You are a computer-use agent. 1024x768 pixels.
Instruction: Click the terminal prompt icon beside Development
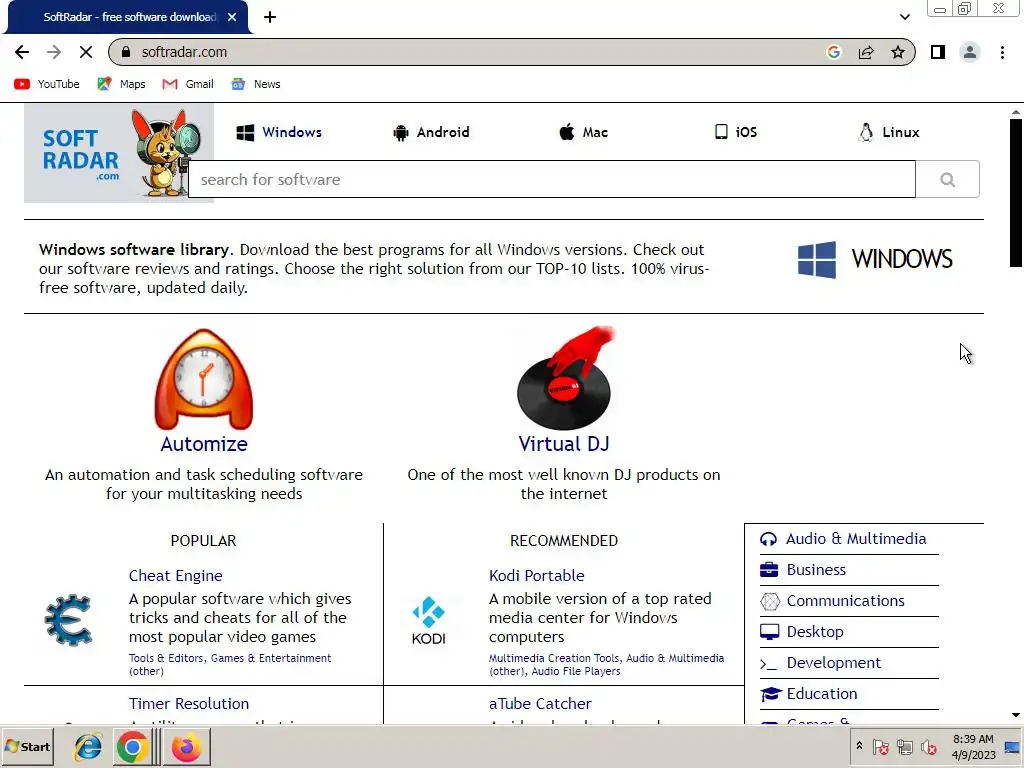(x=768, y=664)
